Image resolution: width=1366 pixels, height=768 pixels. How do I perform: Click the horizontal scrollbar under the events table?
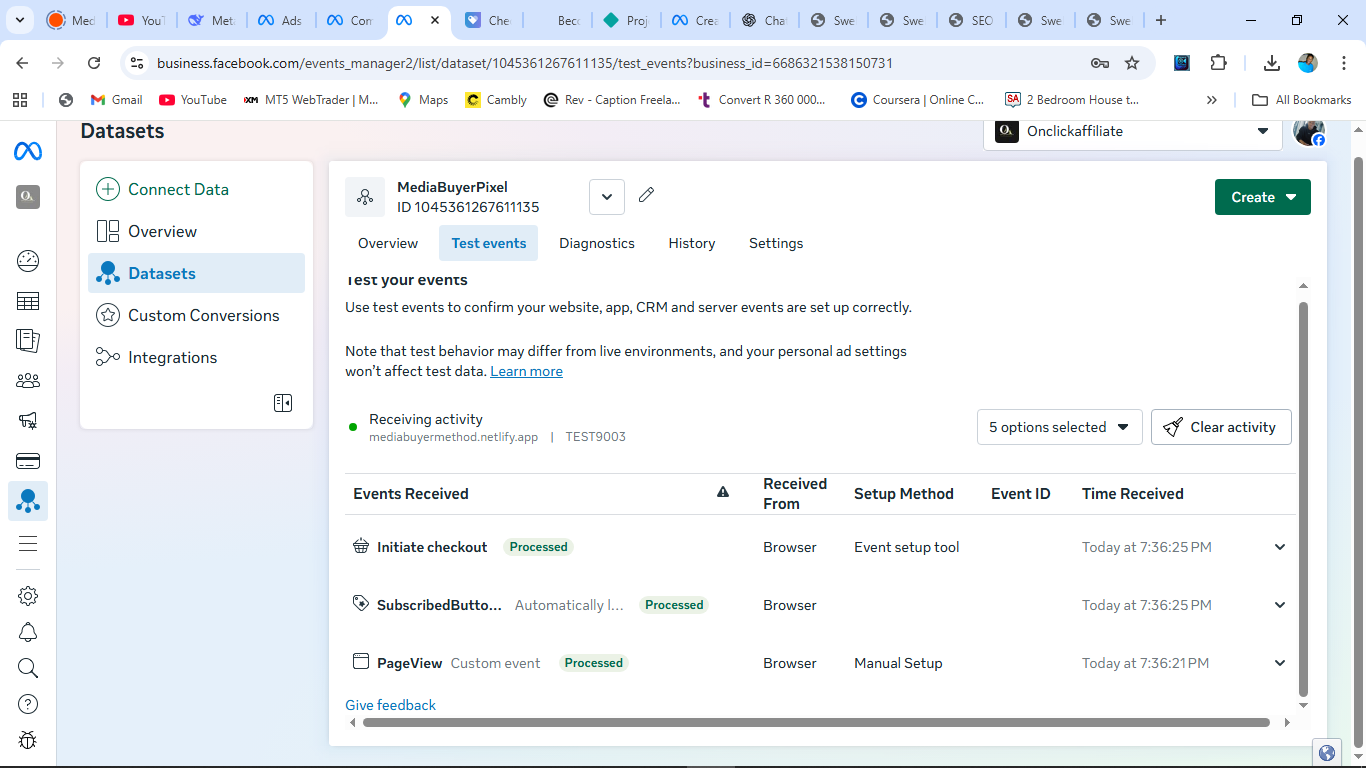click(816, 722)
